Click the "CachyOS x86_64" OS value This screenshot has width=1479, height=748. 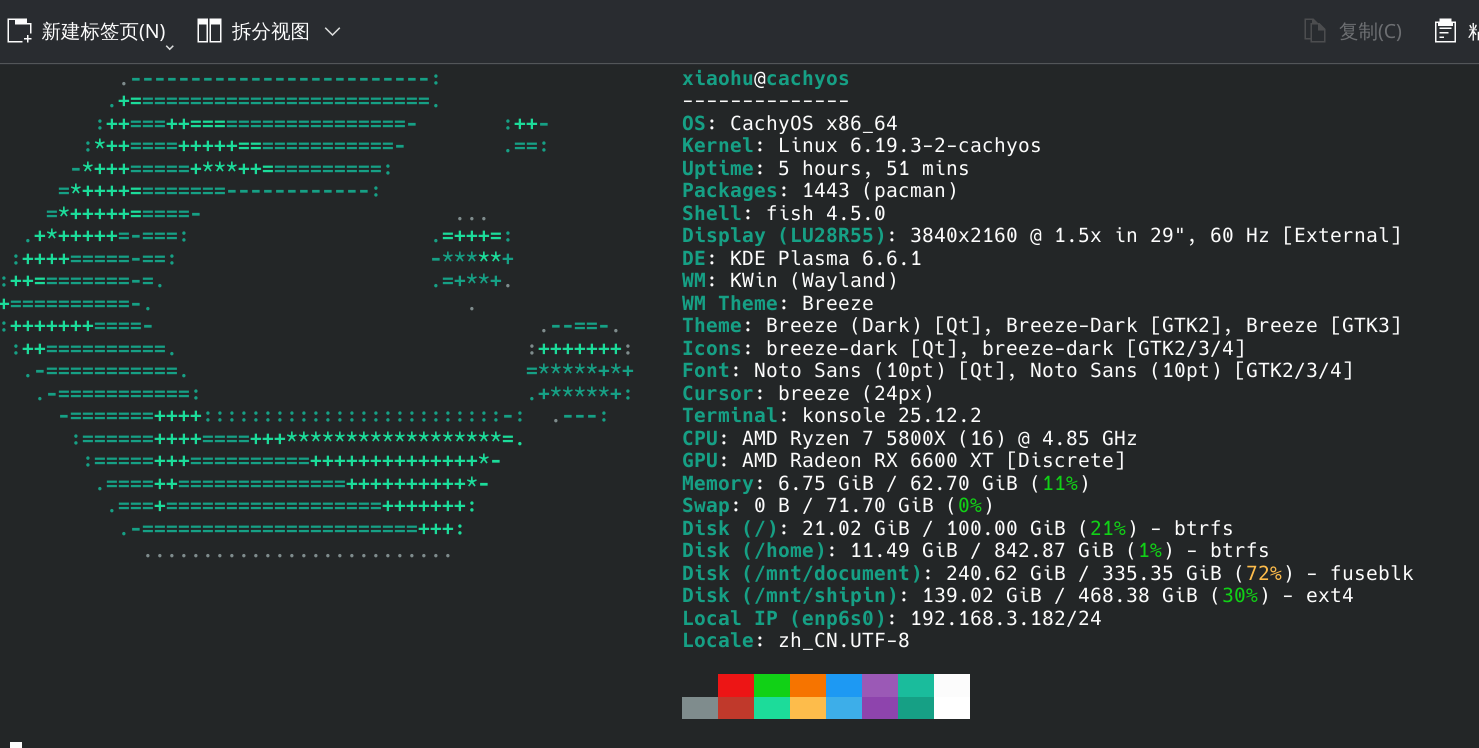point(814,124)
